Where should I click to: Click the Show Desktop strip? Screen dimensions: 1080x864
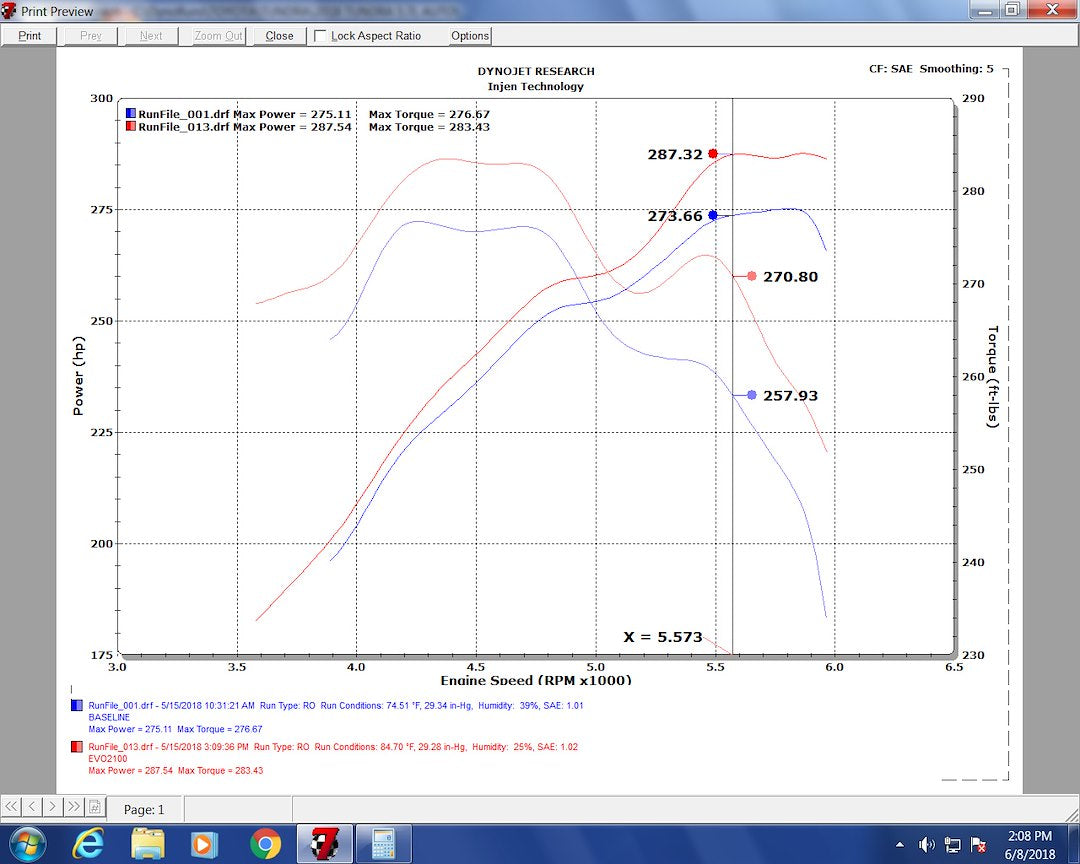(1074, 844)
